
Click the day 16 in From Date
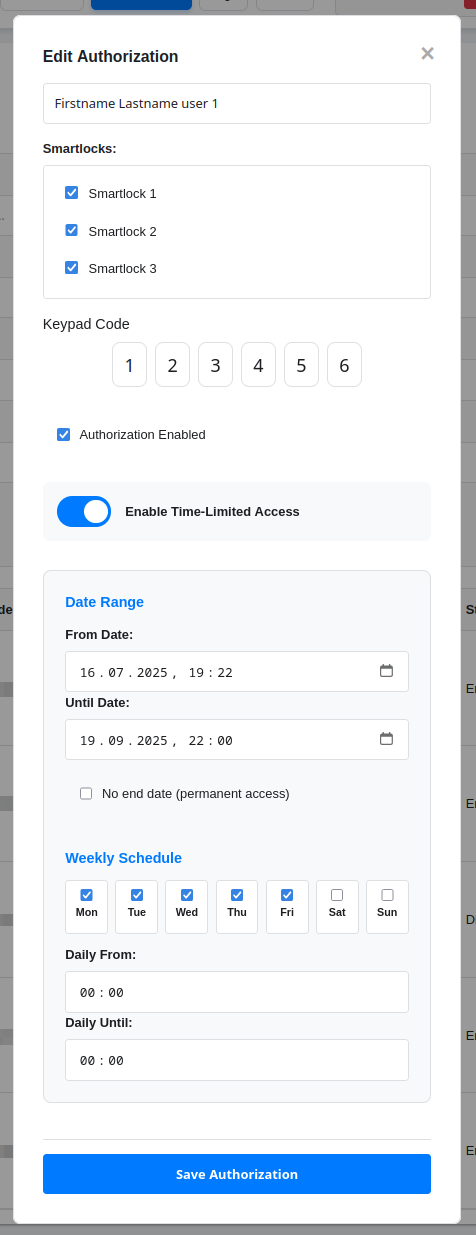[x=87, y=672]
